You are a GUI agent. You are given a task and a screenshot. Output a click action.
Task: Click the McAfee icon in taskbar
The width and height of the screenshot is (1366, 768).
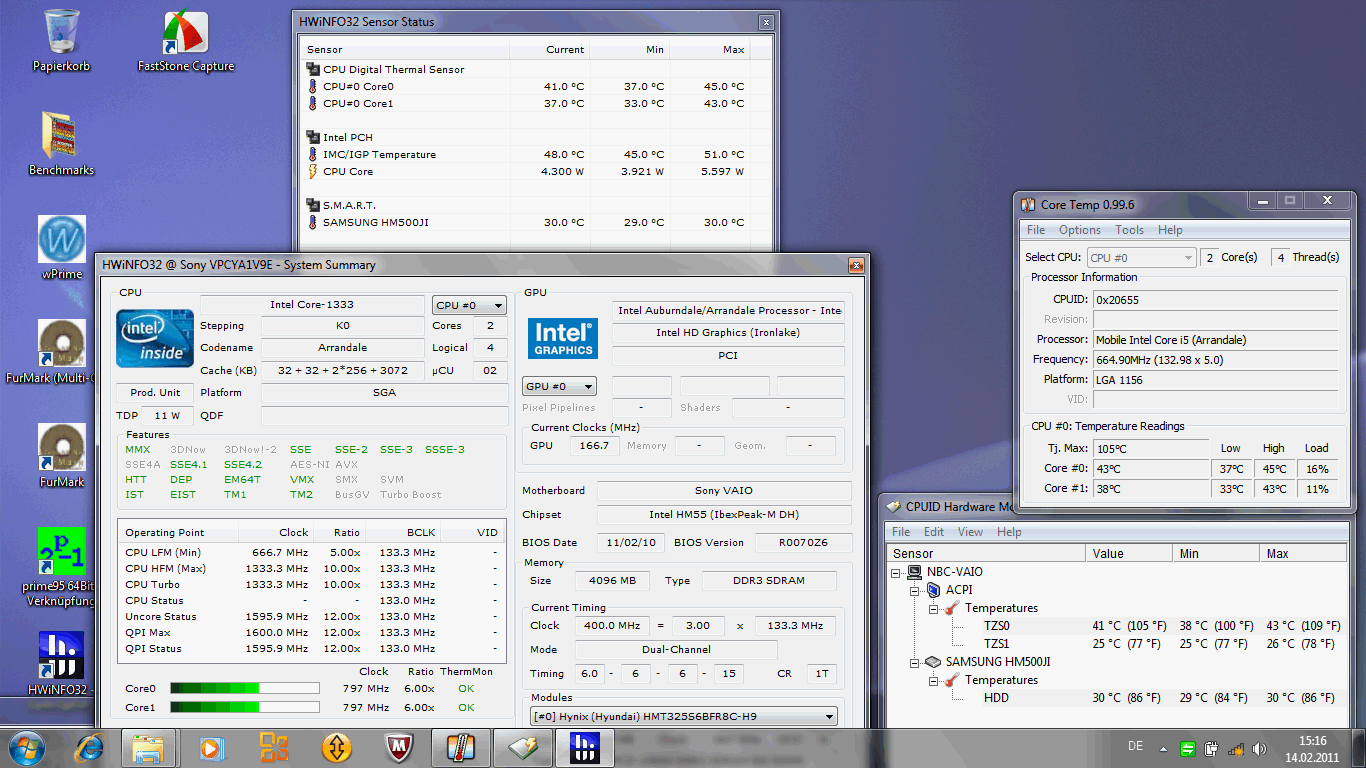(x=398, y=747)
